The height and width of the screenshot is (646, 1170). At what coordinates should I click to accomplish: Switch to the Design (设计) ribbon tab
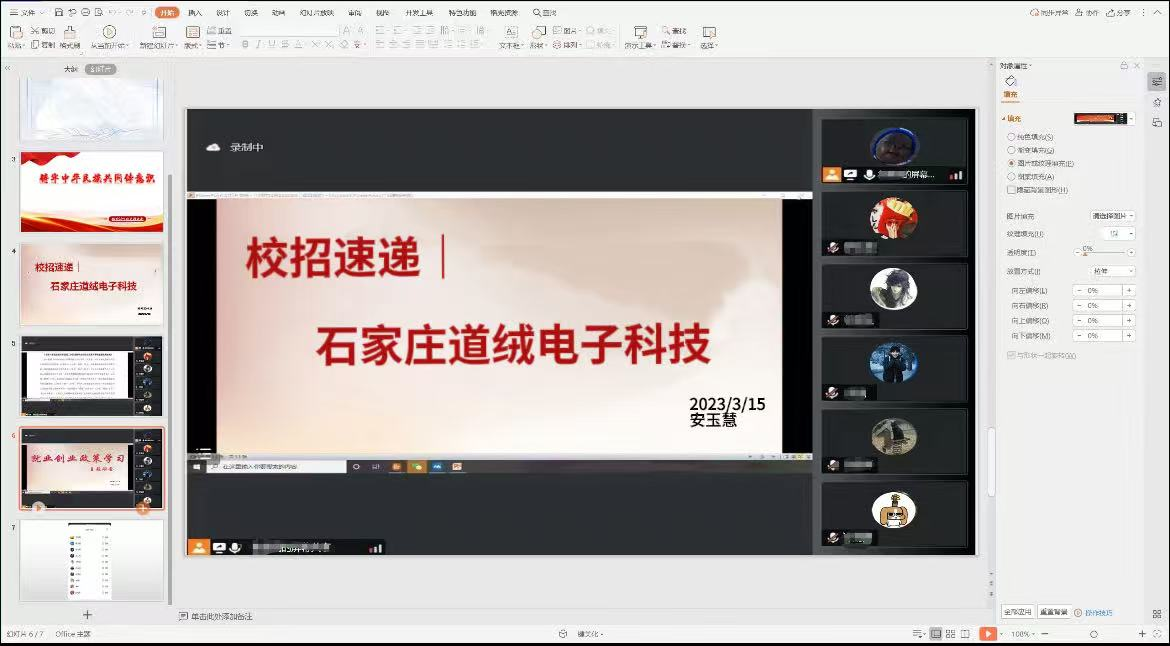point(223,13)
